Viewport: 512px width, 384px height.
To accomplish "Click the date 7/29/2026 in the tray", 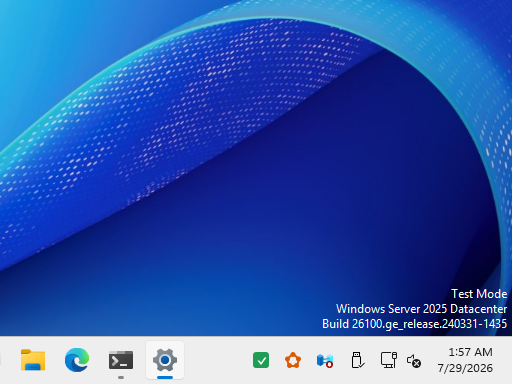I will click(465, 368).
